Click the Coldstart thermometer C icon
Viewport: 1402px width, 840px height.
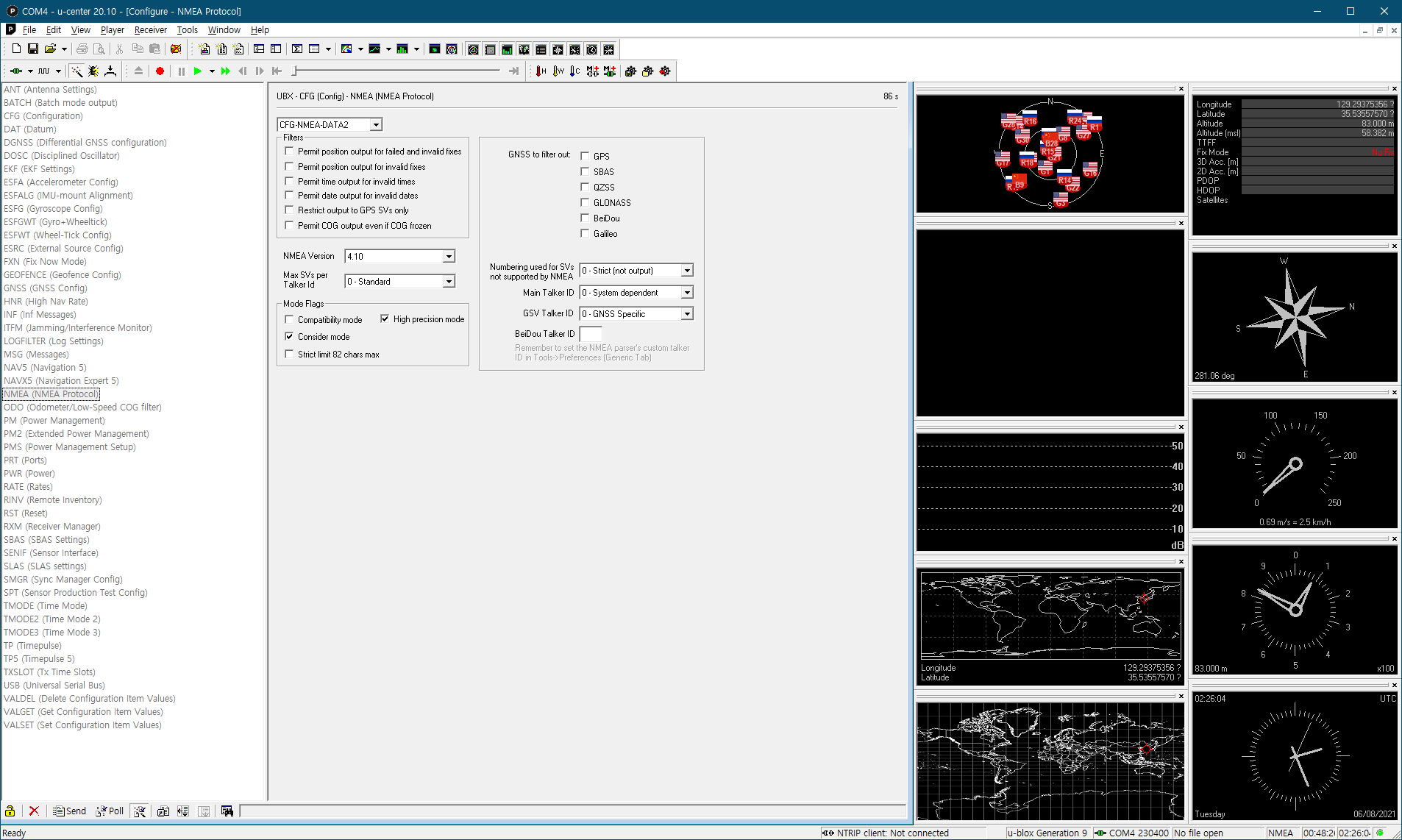(575, 71)
